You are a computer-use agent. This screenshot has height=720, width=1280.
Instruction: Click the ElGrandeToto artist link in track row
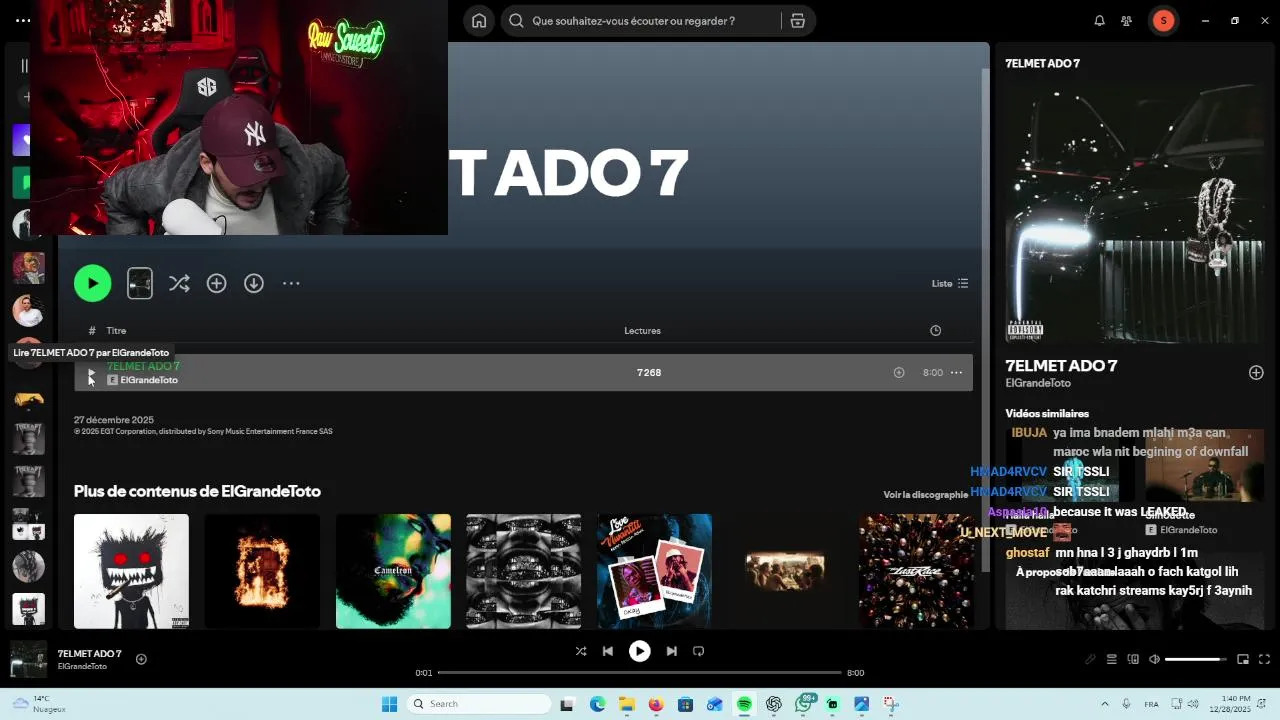click(x=149, y=380)
